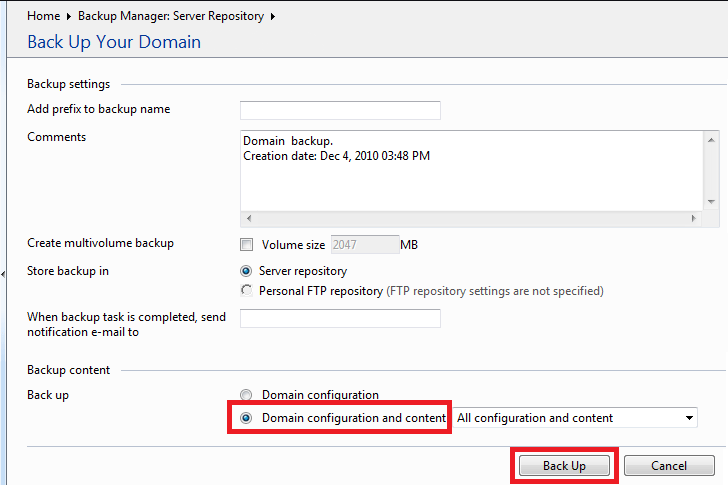The width and height of the screenshot is (728, 485).
Task: Select Server repository storage option
Action: tap(246, 271)
